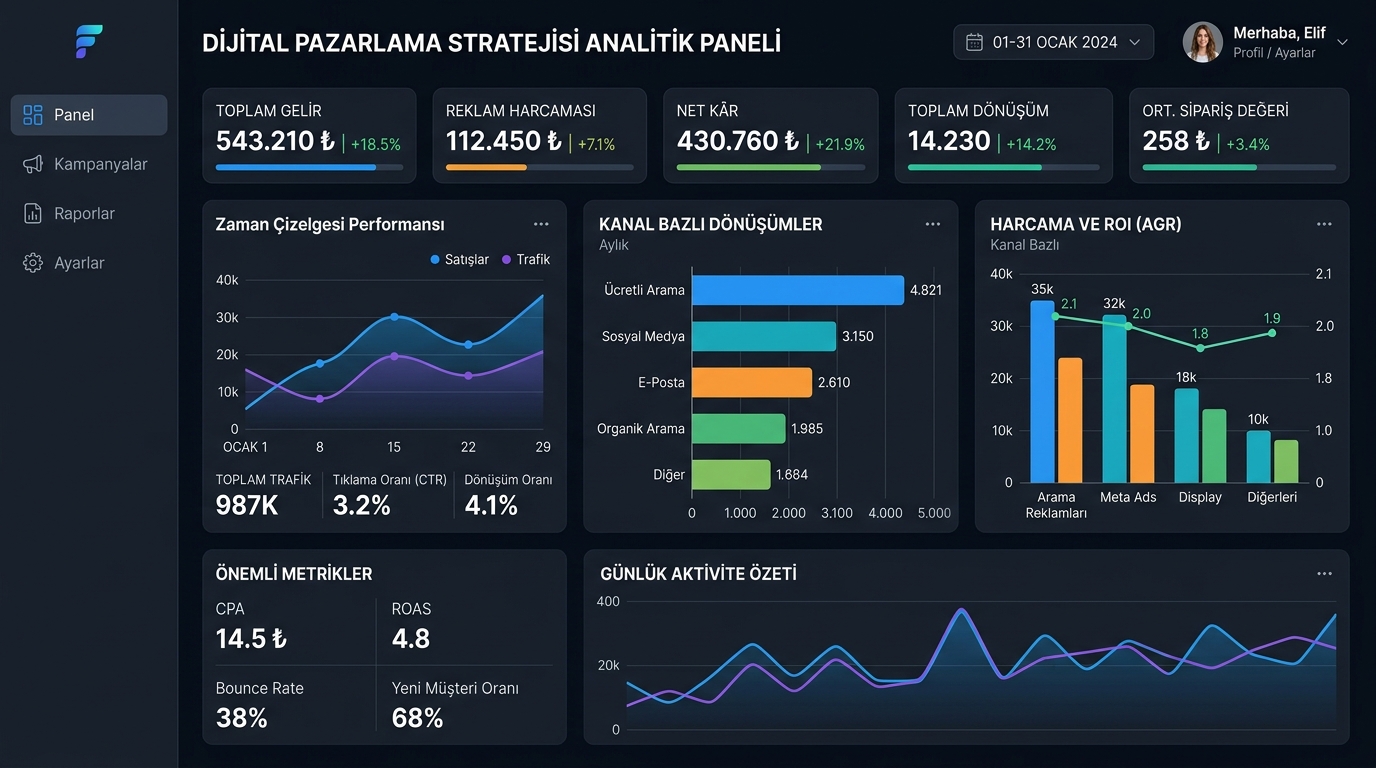Click the 32k Meta Ads blue column
Image resolution: width=1376 pixels, height=768 pixels.
(1115, 399)
